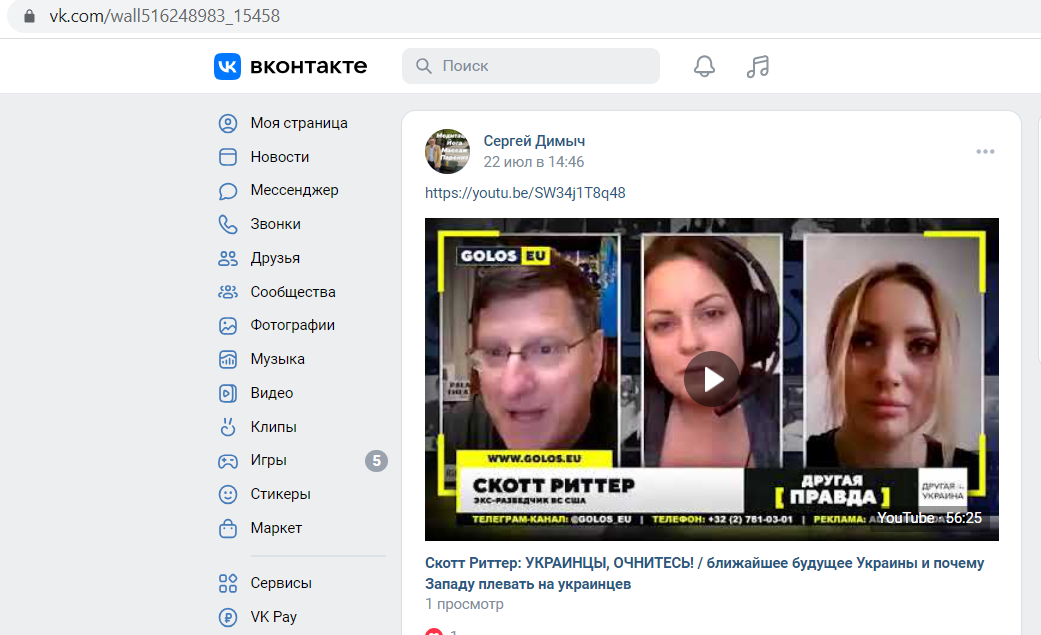Click the browser URL vk.com/wall516248983_15458

click(165, 16)
